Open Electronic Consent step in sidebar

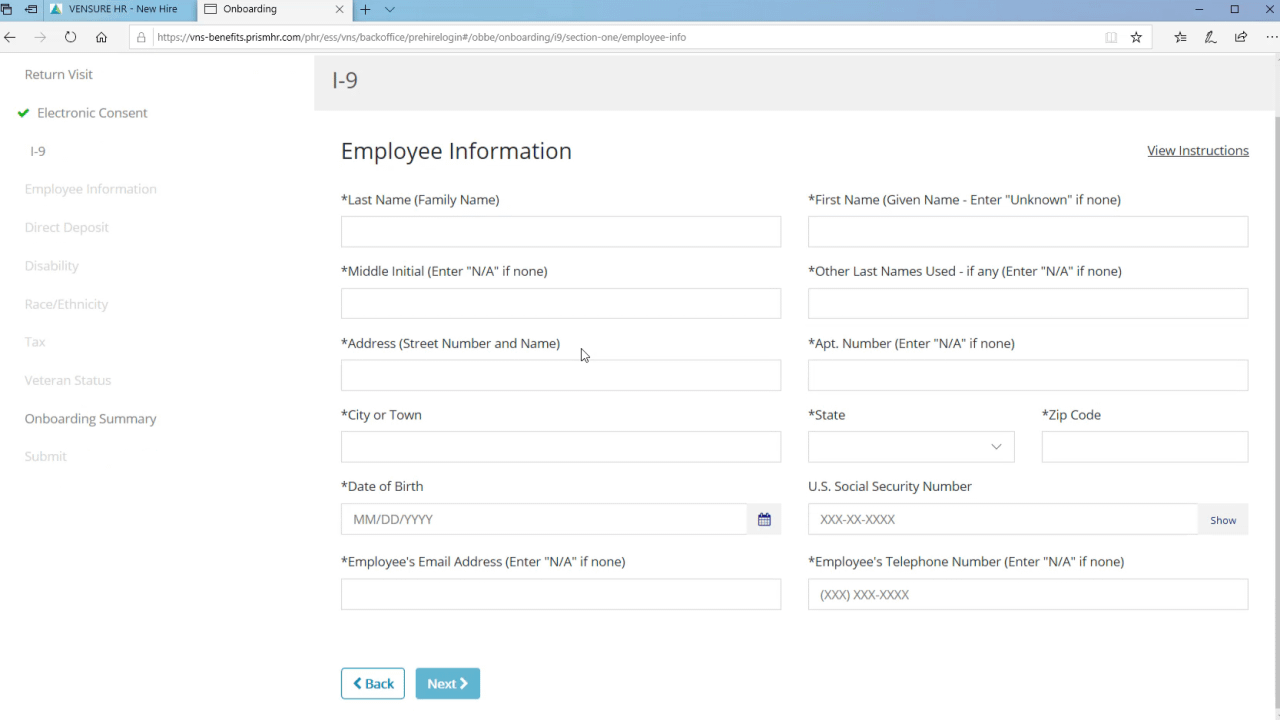tap(92, 113)
